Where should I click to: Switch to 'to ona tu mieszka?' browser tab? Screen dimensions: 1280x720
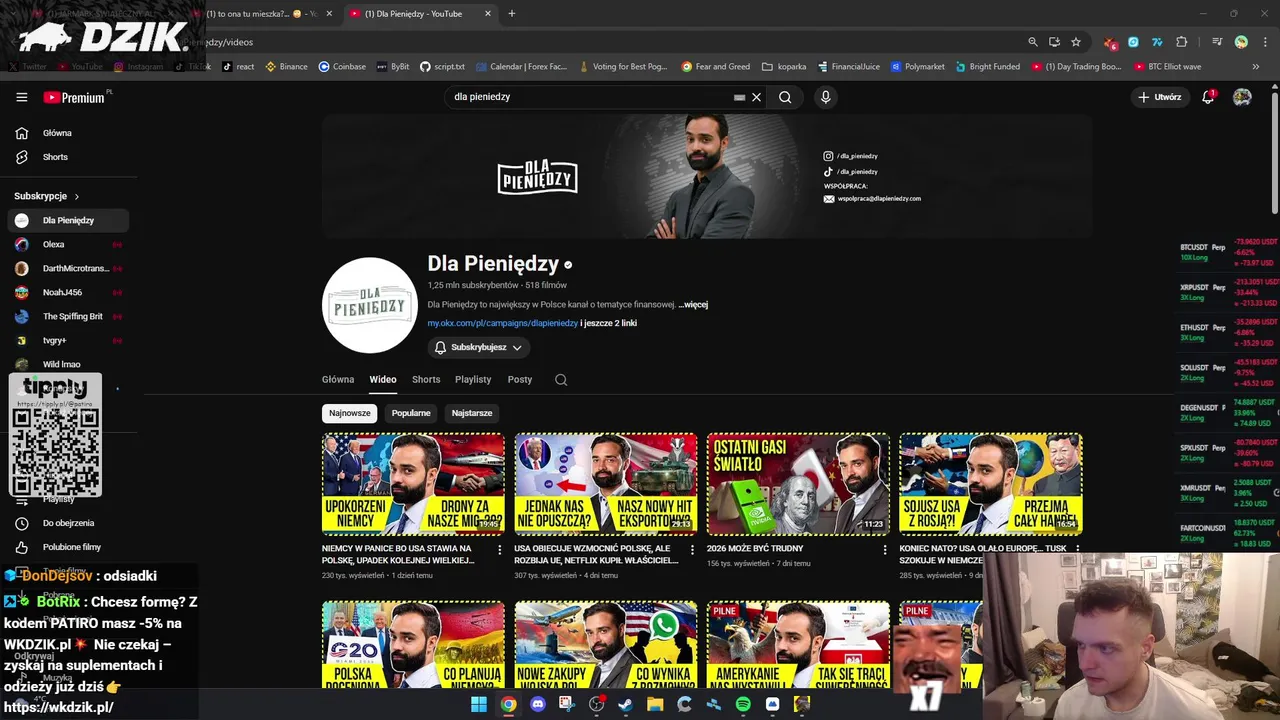click(x=262, y=14)
